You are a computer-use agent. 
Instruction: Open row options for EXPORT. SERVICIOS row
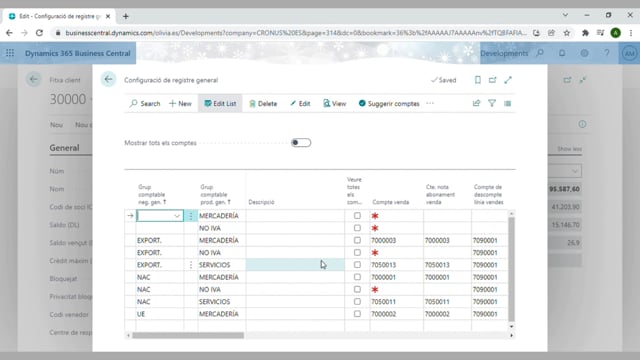click(x=190, y=264)
